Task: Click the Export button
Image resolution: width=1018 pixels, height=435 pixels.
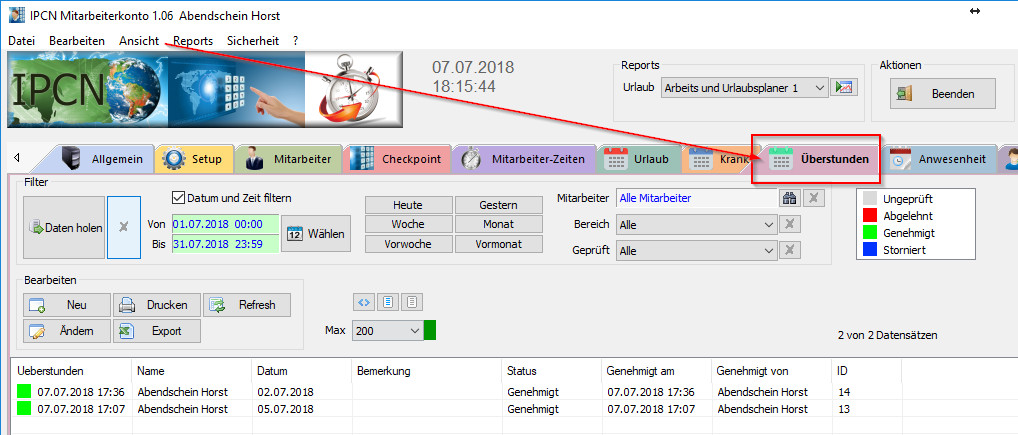Action: 156,331
